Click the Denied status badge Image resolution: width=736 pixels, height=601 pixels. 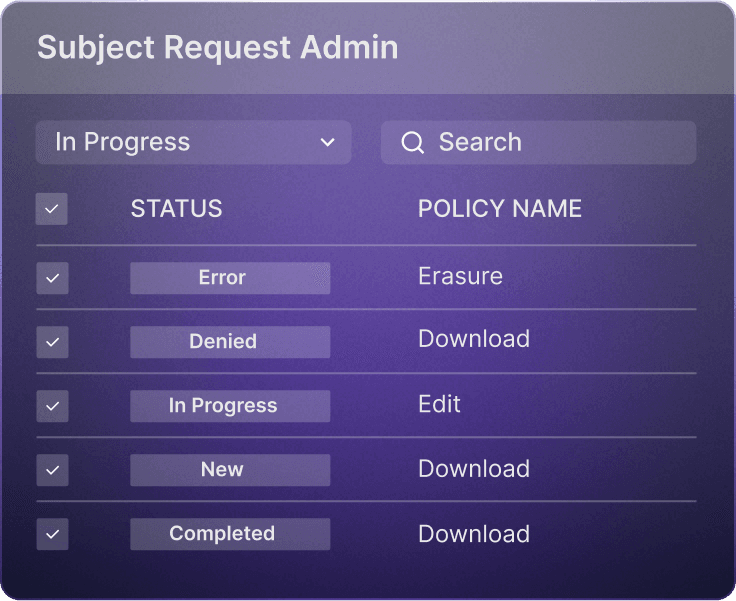[230, 342]
